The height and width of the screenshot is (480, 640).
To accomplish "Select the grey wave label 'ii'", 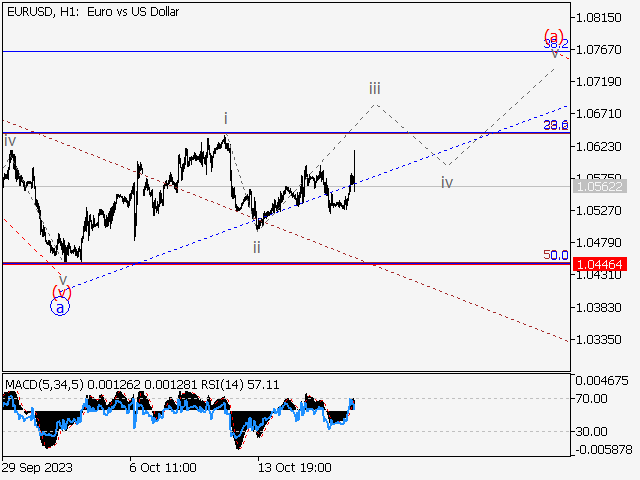I will click(256, 247).
